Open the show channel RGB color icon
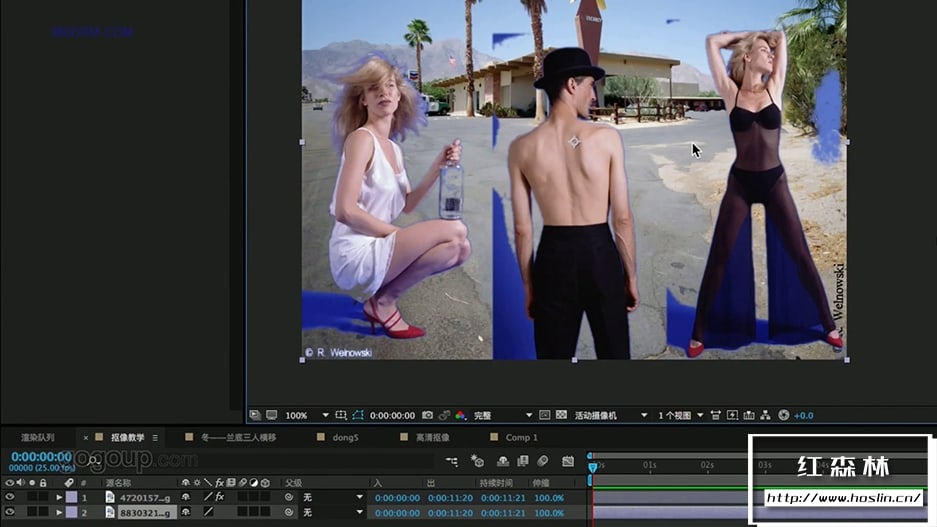This screenshot has width=937, height=527. tap(461, 415)
